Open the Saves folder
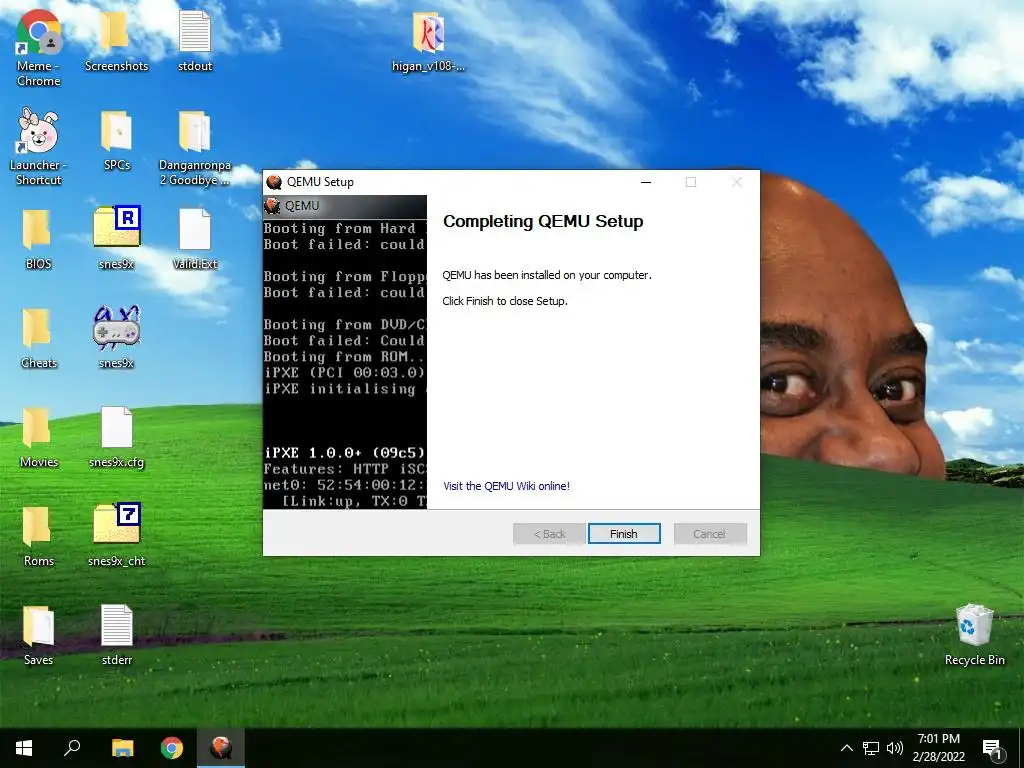The image size is (1024, 768). (x=39, y=635)
